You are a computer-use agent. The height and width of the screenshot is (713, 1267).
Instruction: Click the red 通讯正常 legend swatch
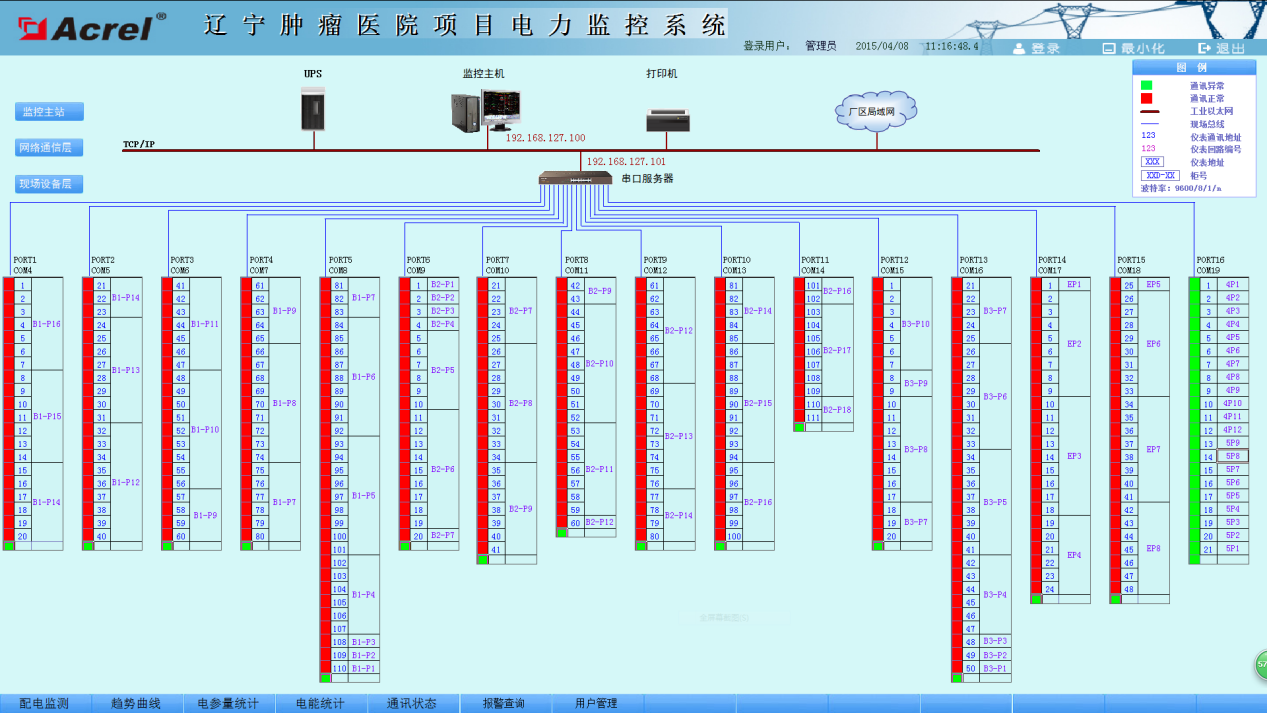pos(1146,99)
